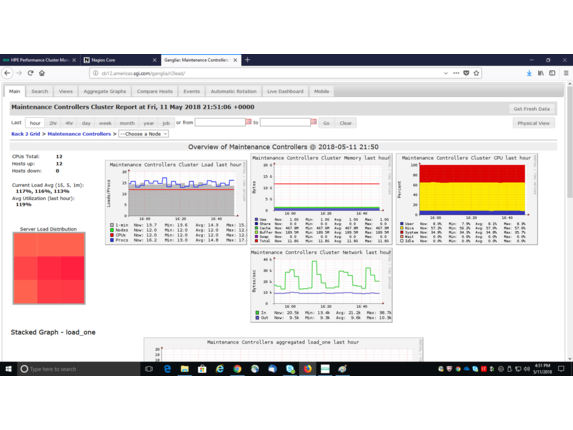Click the 'to' end date input field
This screenshot has height=430, width=573.
[285, 122]
